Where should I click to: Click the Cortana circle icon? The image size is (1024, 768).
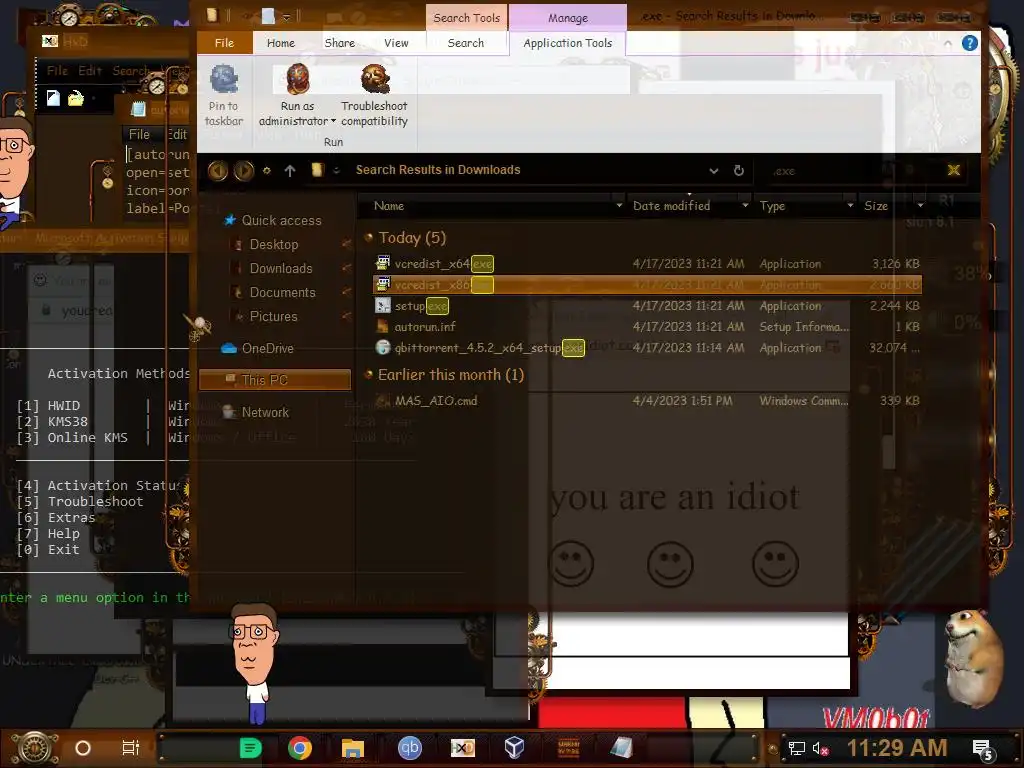coord(83,748)
